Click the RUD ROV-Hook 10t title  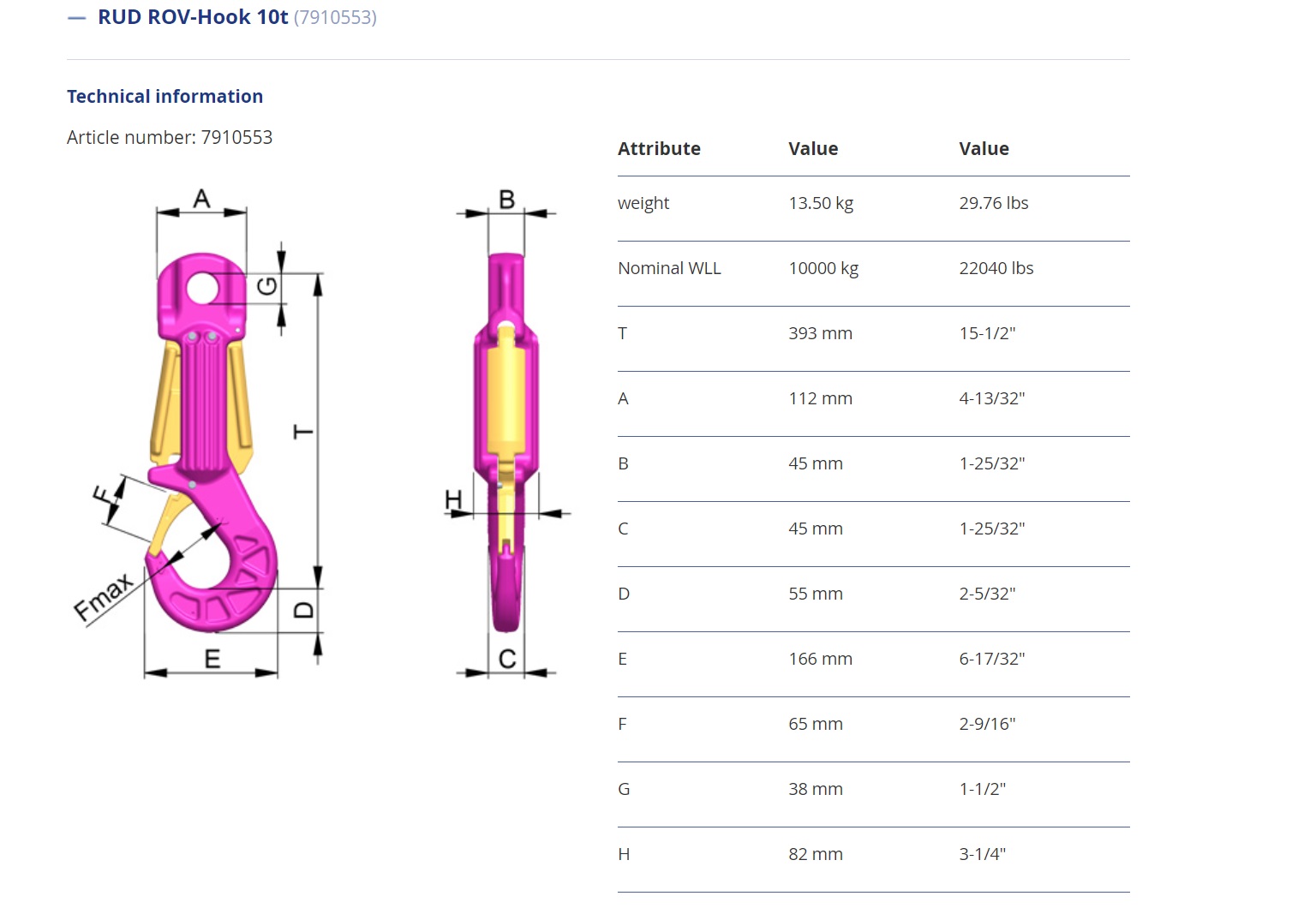(x=193, y=17)
